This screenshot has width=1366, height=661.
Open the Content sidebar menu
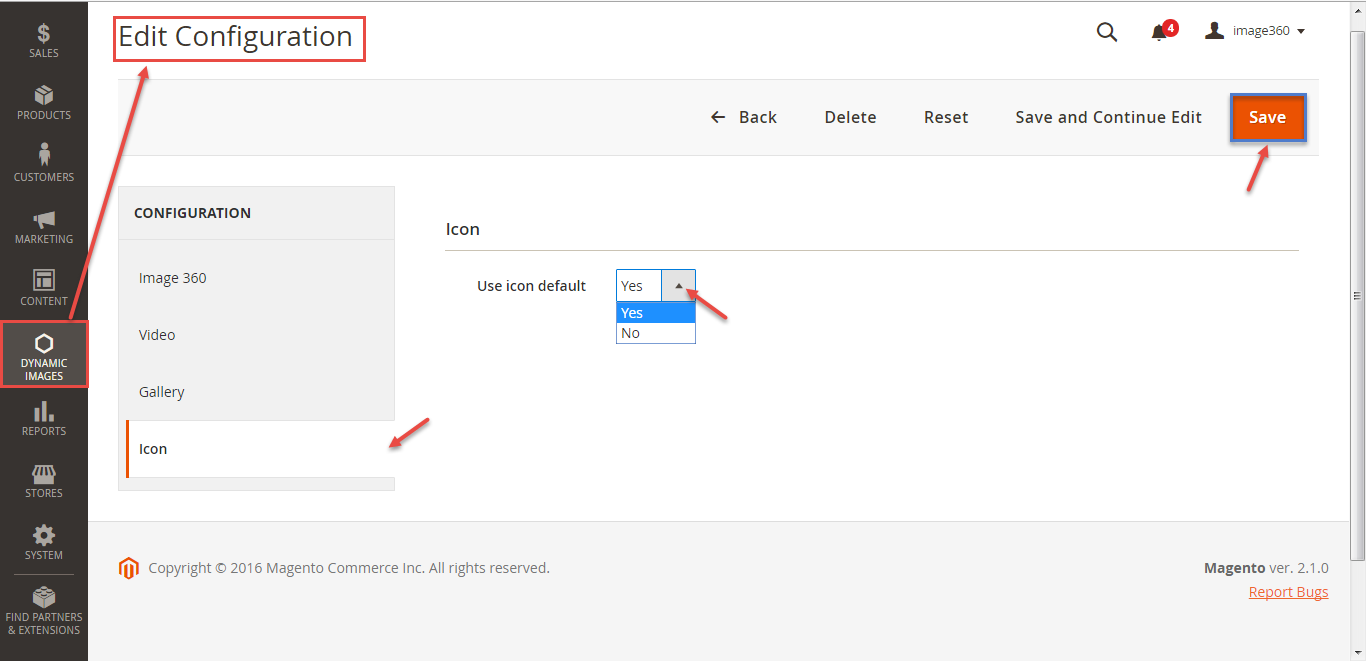point(44,289)
